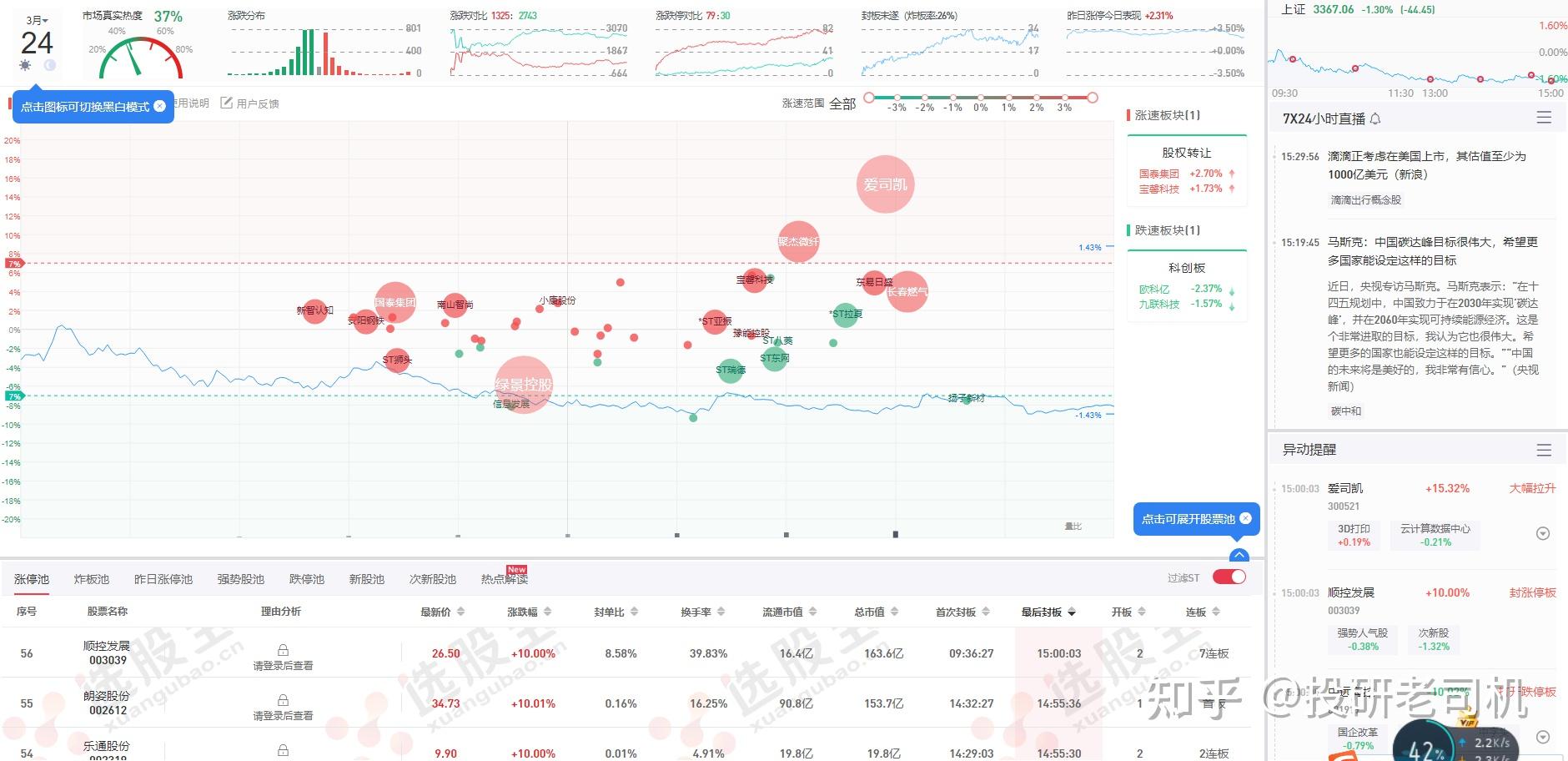This screenshot has width=1568, height=761.
Task: Click the 国泰集团 bubble
Action: 395,302
